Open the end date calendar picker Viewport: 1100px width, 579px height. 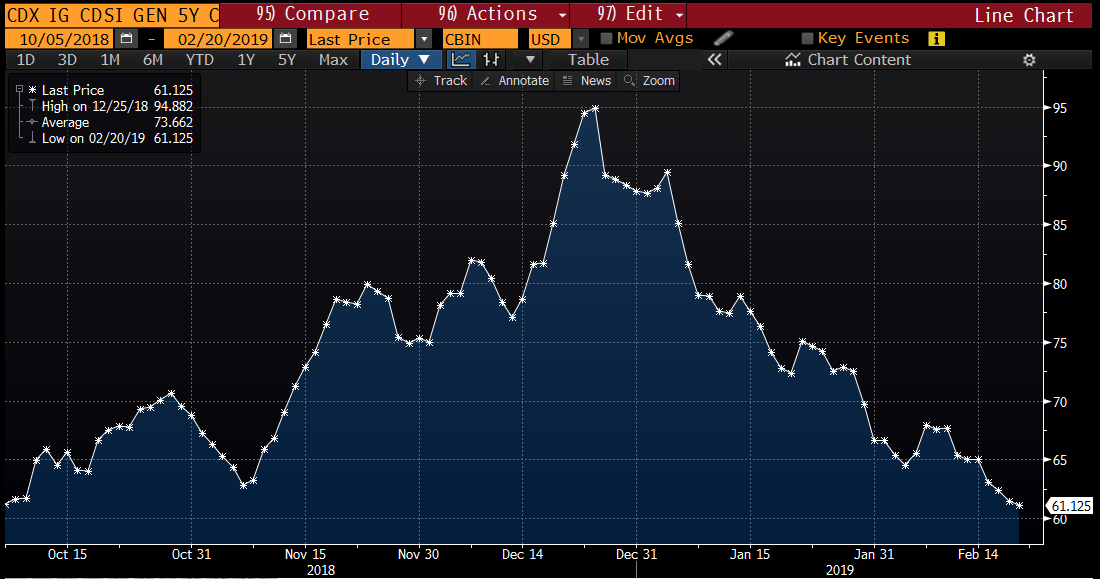285,39
